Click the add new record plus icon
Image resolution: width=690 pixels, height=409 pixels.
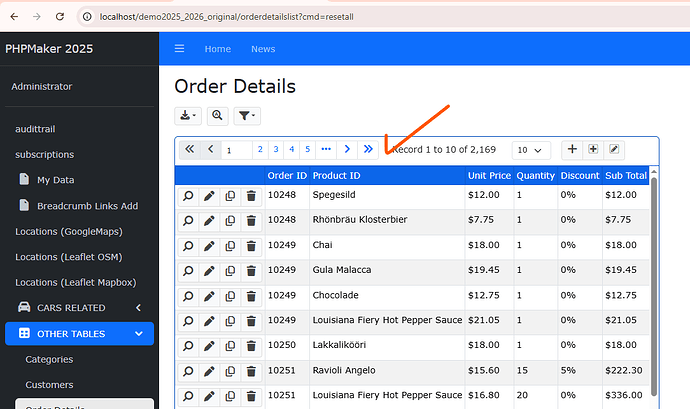572,150
